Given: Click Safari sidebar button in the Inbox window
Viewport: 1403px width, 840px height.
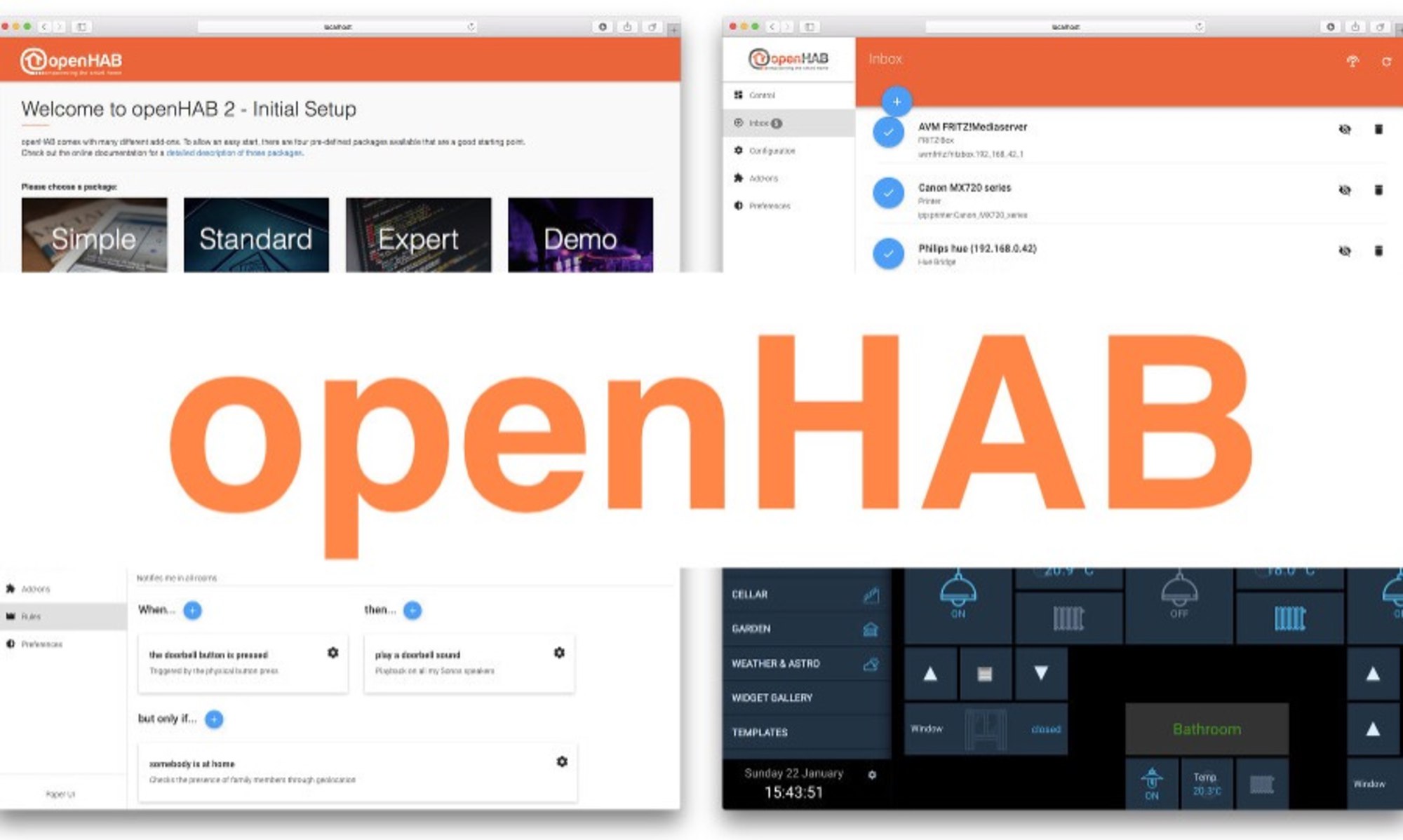Looking at the screenshot, I should coord(809,27).
